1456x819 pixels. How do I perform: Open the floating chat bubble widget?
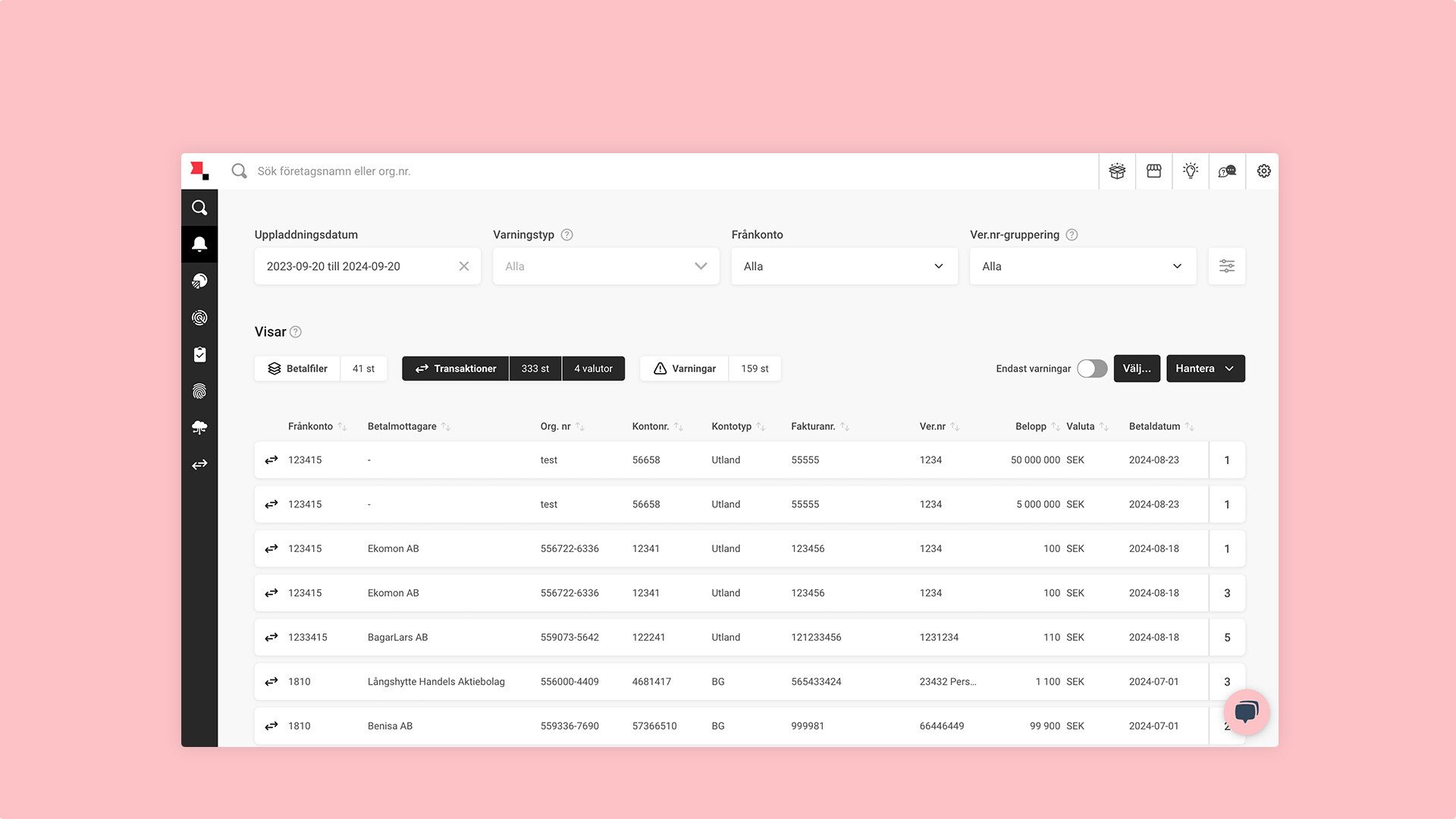pyautogui.click(x=1246, y=712)
